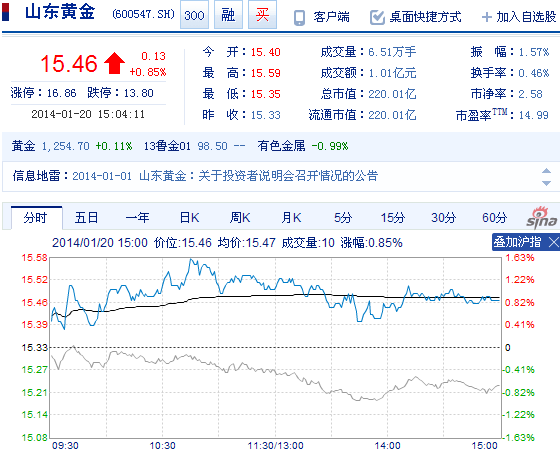Switch to the 五日 five-day tab
The height and width of the screenshot is (452, 560).
tap(86, 218)
